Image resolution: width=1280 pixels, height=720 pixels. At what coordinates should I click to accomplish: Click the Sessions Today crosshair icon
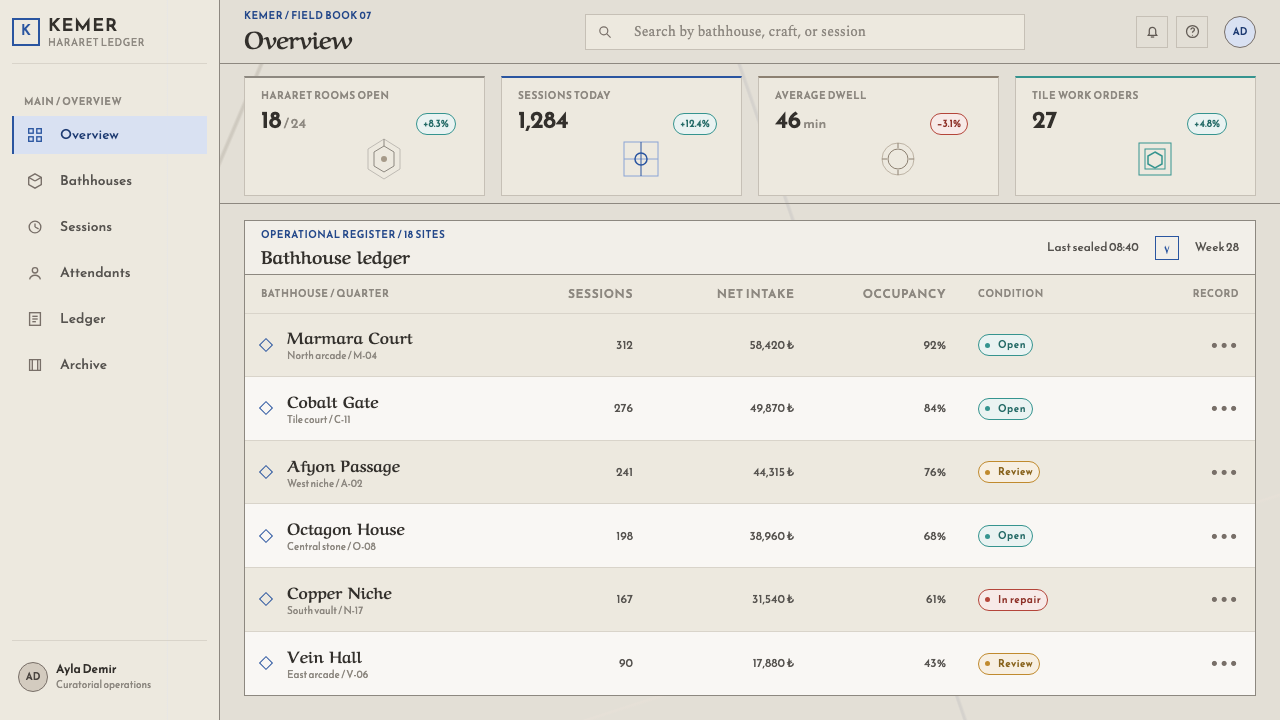[x=641, y=159]
